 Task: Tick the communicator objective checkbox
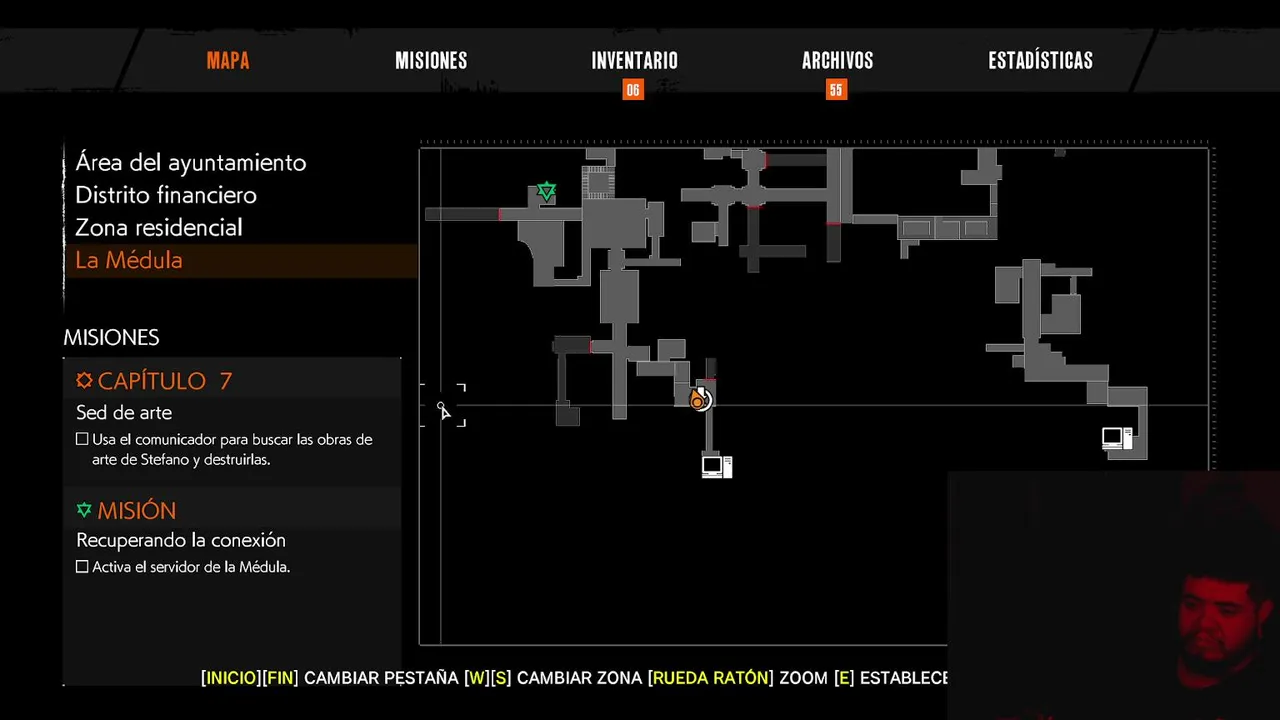coord(82,439)
